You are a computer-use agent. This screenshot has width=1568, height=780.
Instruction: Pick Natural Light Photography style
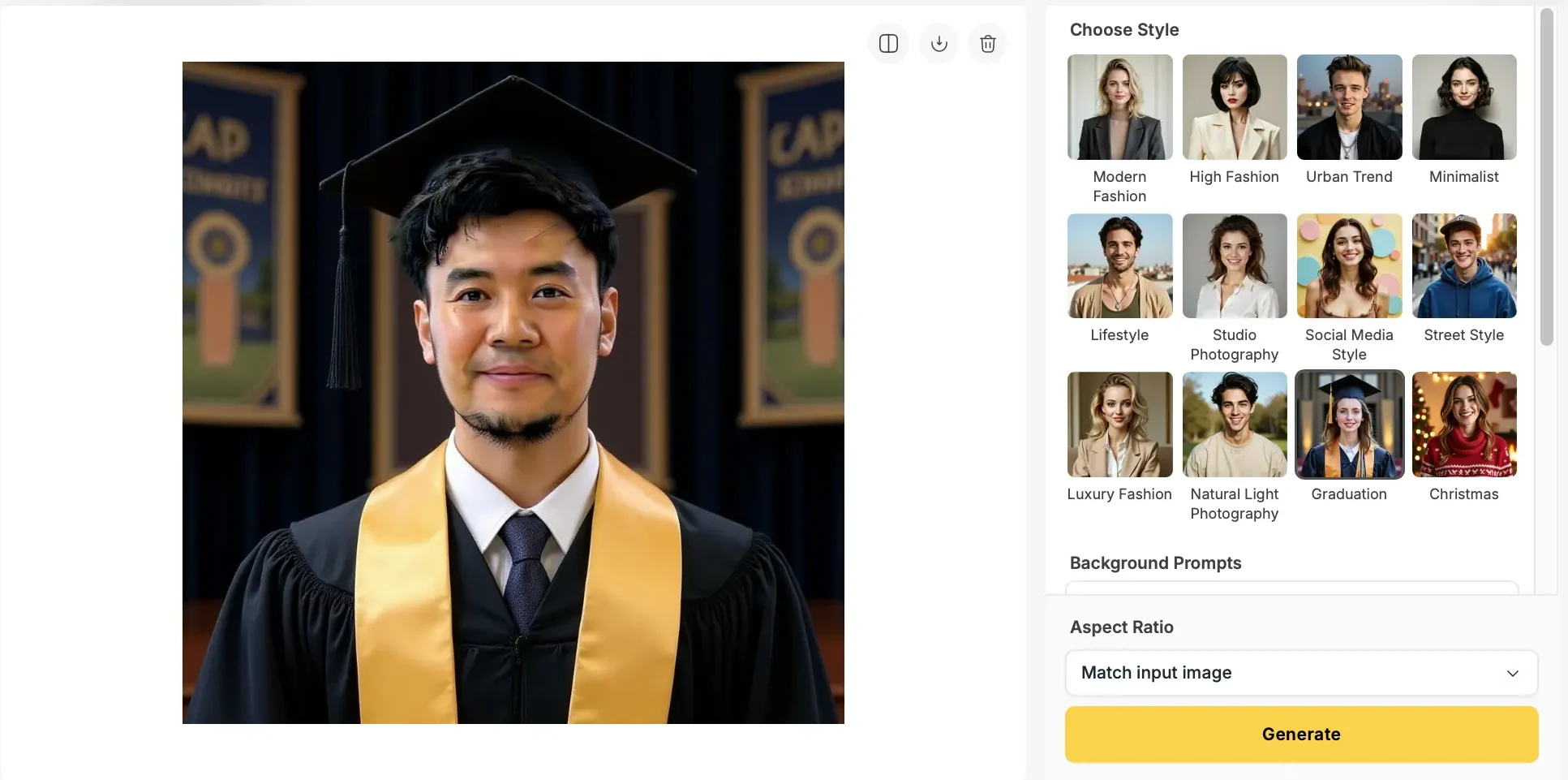click(1234, 424)
